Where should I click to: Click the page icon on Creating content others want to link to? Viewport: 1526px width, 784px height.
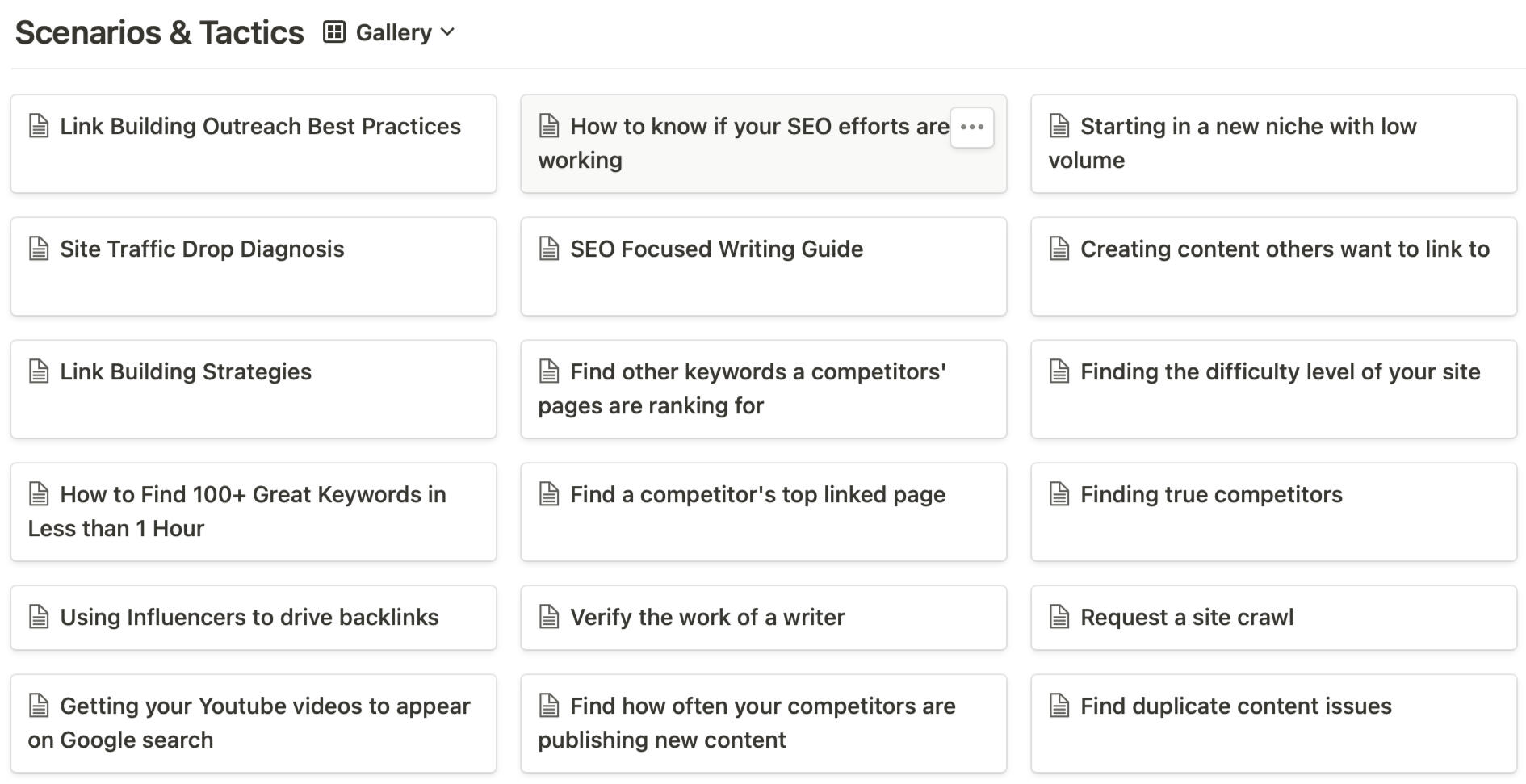click(1059, 249)
